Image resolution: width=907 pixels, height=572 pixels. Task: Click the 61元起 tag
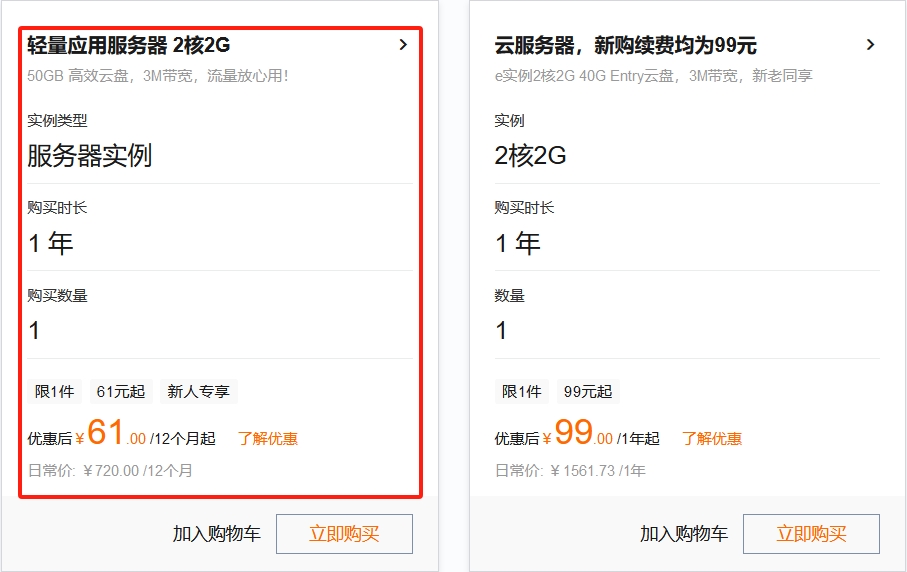121,392
